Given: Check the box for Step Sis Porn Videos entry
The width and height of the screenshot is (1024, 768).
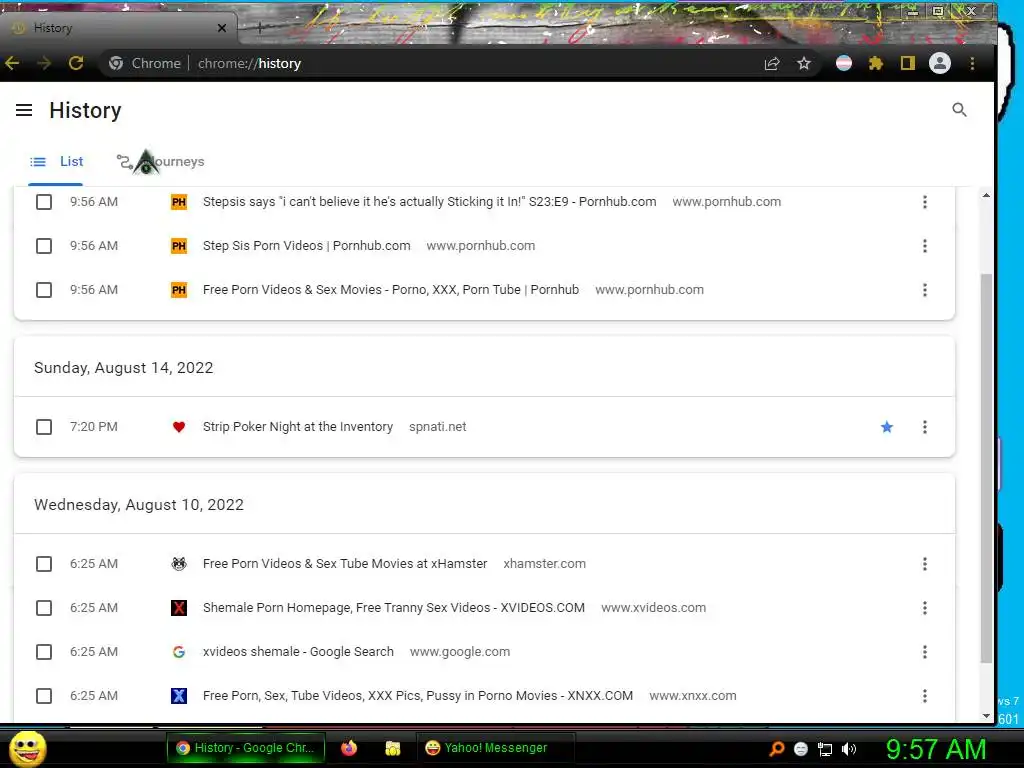Looking at the screenshot, I should pyautogui.click(x=44, y=246).
